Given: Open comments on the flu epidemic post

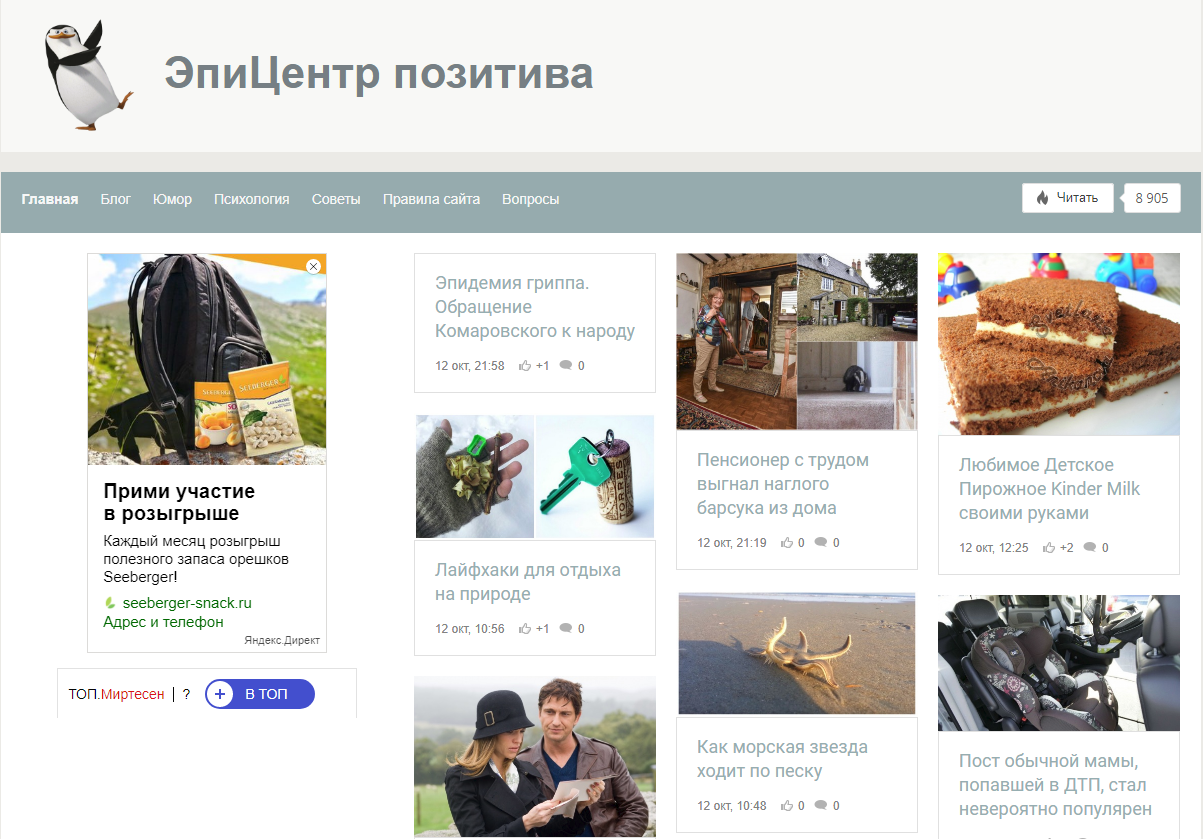Looking at the screenshot, I should click(566, 366).
